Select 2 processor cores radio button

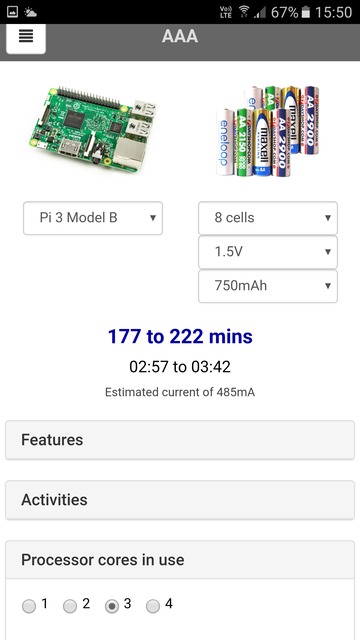[70, 606]
